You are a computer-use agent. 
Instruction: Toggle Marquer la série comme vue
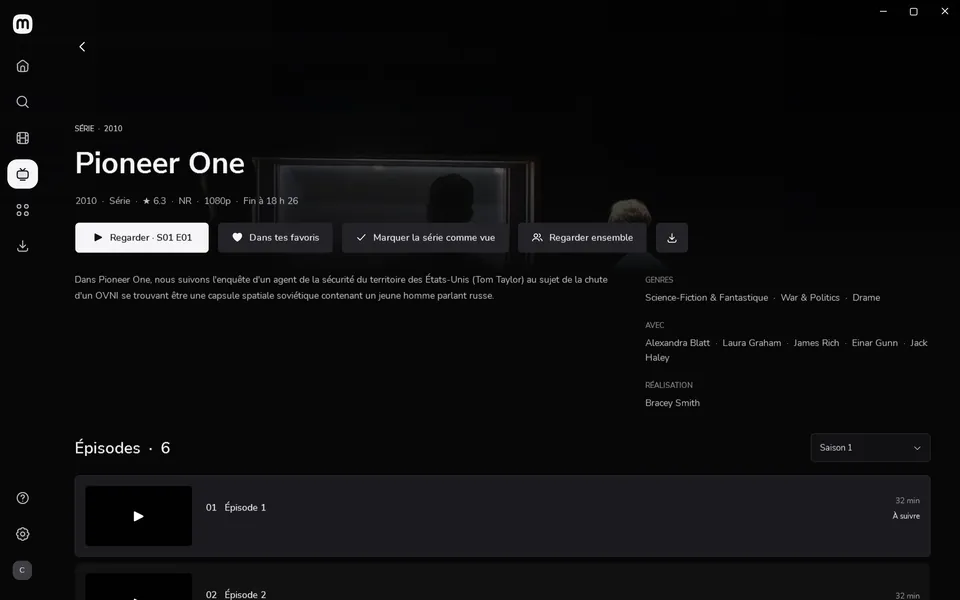[x=426, y=238]
